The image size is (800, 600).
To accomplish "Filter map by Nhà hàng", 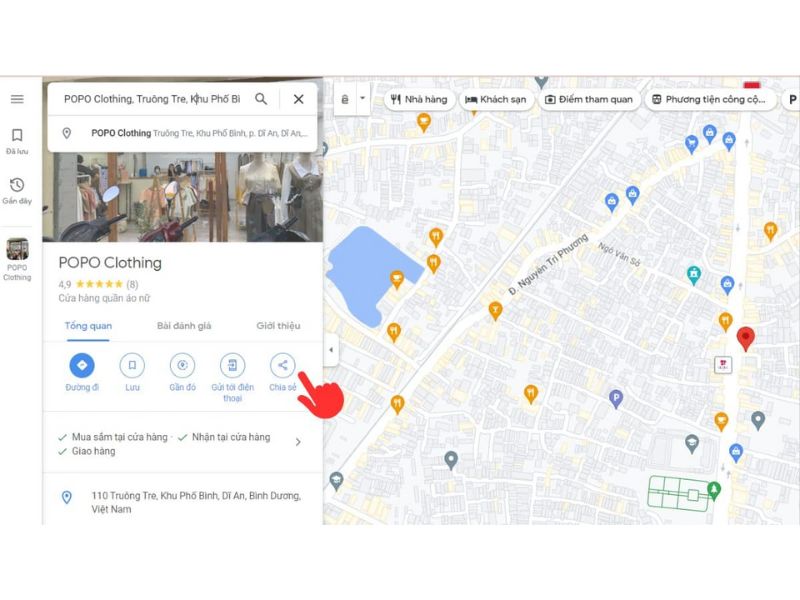I will (418, 99).
